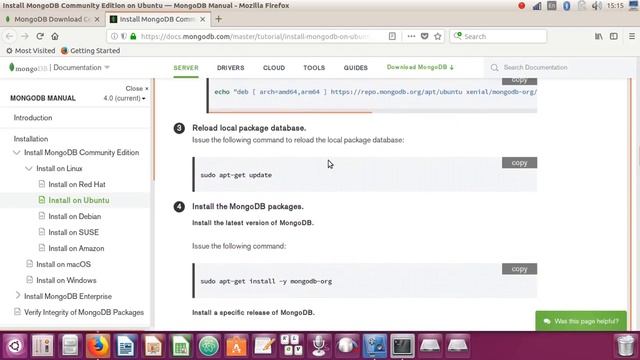640x360 pixels.
Task: Go to the Firefox home page icon
Action: click(x=55, y=36)
